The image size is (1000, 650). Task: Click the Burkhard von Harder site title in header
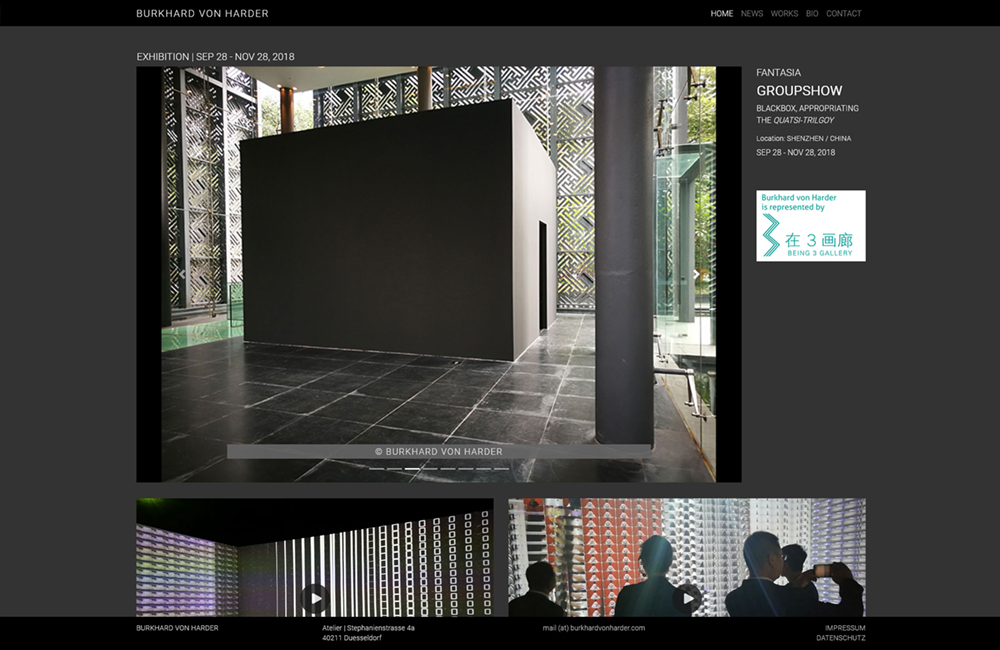coord(202,14)
